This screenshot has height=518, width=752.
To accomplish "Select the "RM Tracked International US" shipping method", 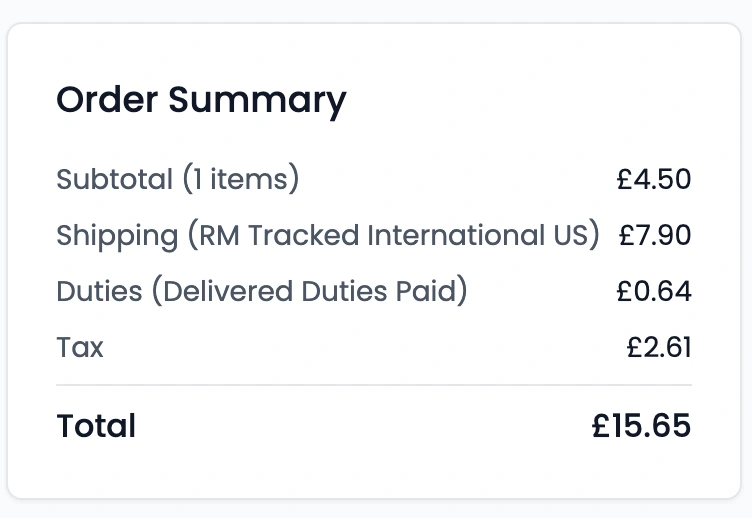I will pos(394,236).
